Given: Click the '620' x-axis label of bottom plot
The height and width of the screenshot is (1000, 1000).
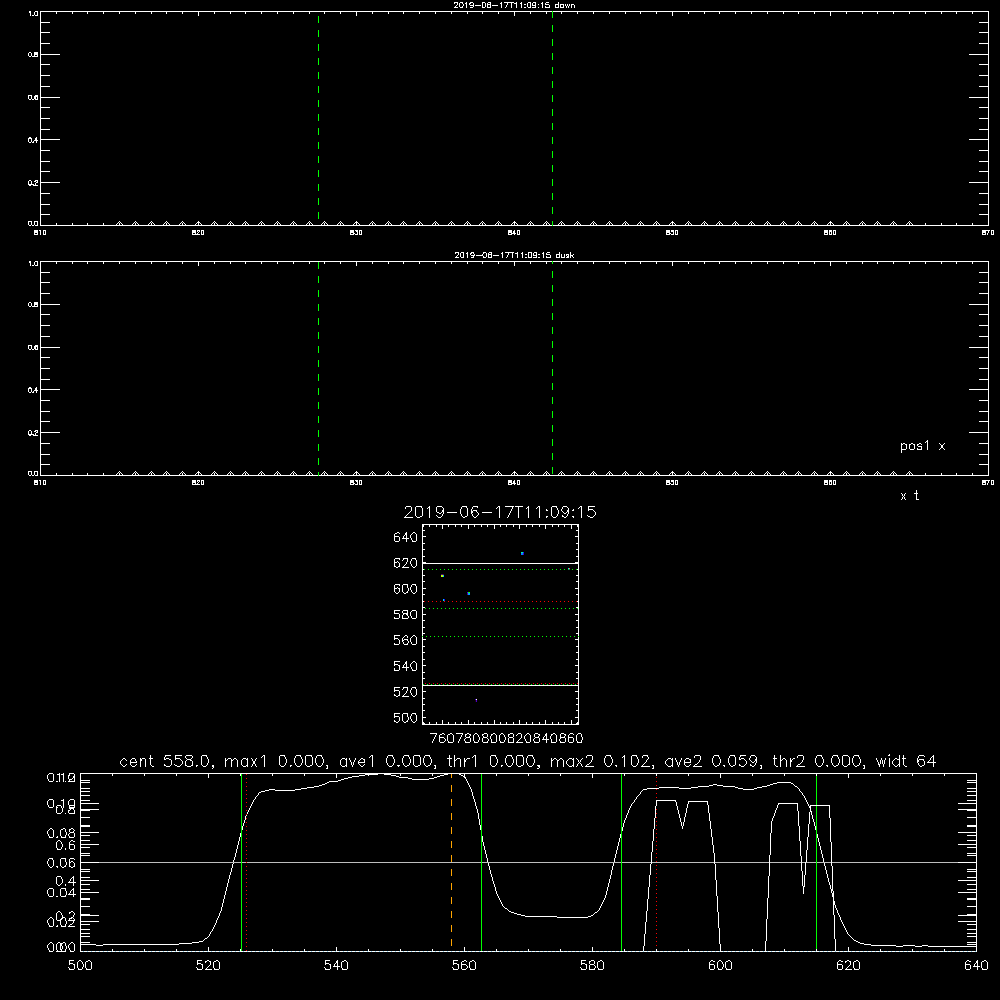Looking at the screenshot, I should (848, 966).
